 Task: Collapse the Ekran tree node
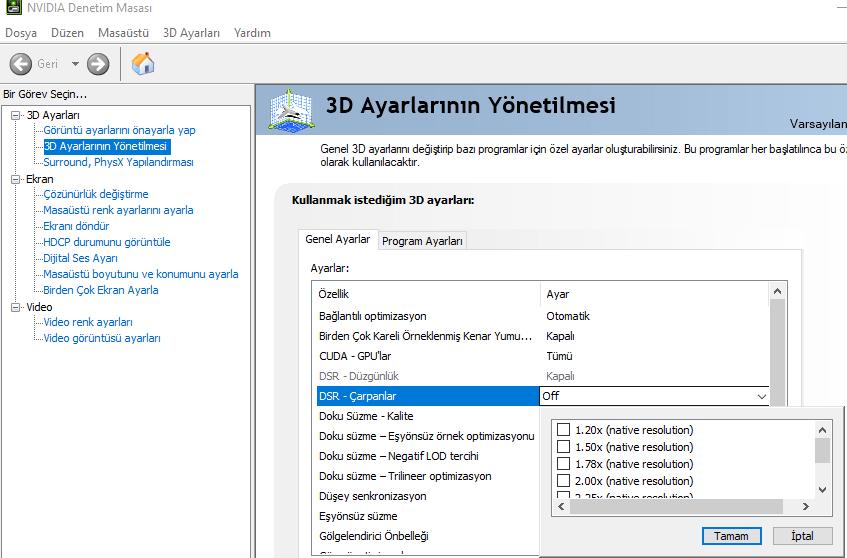coord(16,179)
